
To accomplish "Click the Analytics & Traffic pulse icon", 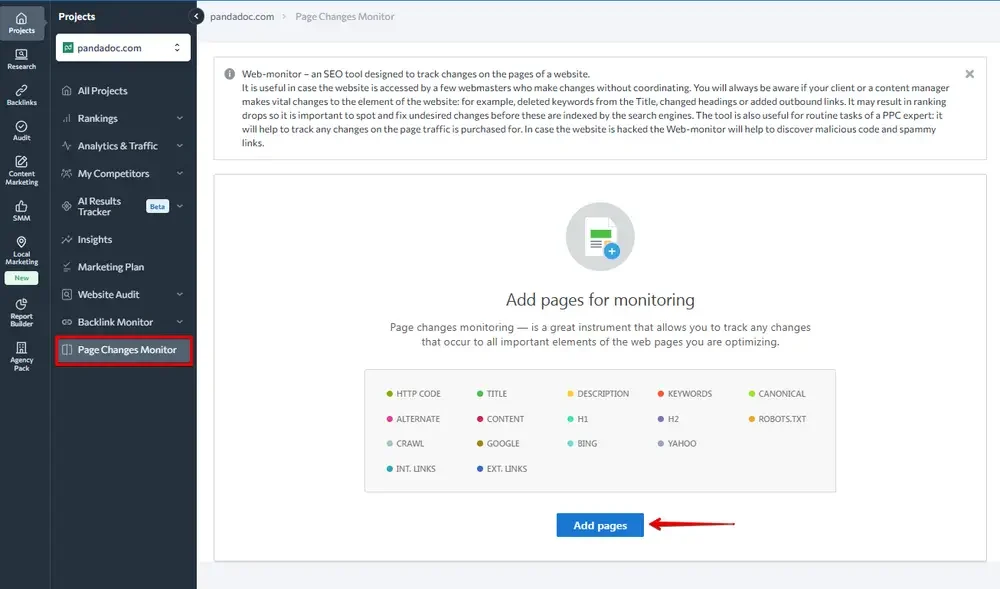I will (x=66, y=145).
